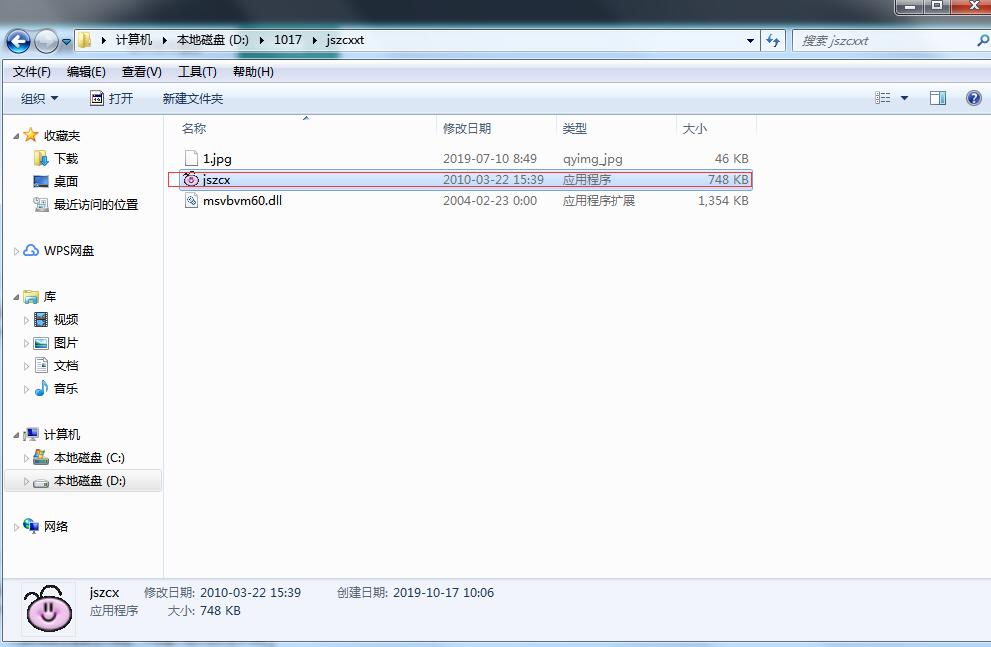Viewport: 991px width, 647px height.
Task: Click the greyed Forward arrow button
Action: [46, 42]
